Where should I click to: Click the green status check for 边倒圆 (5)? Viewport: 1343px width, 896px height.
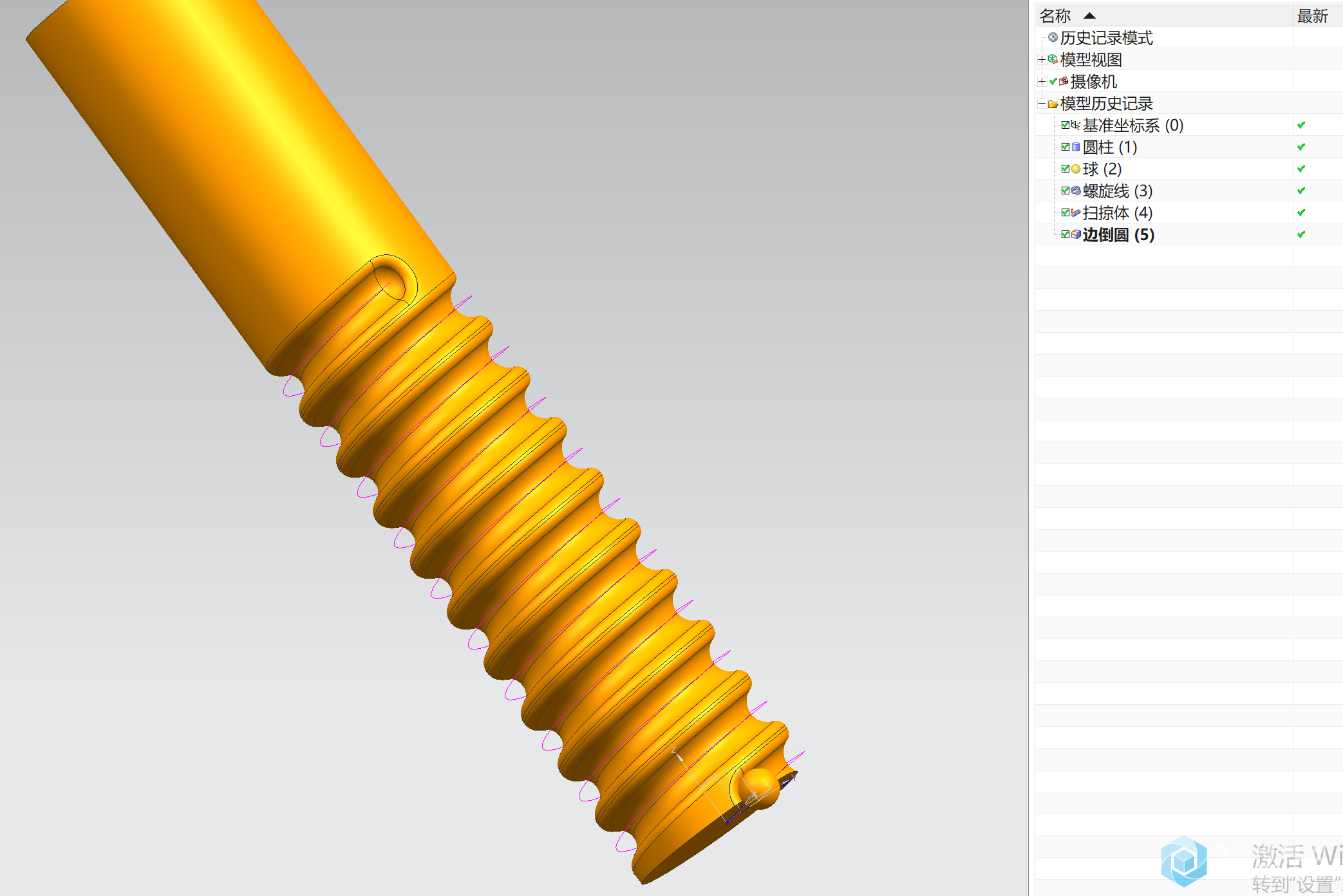(x=1301, y=234)
